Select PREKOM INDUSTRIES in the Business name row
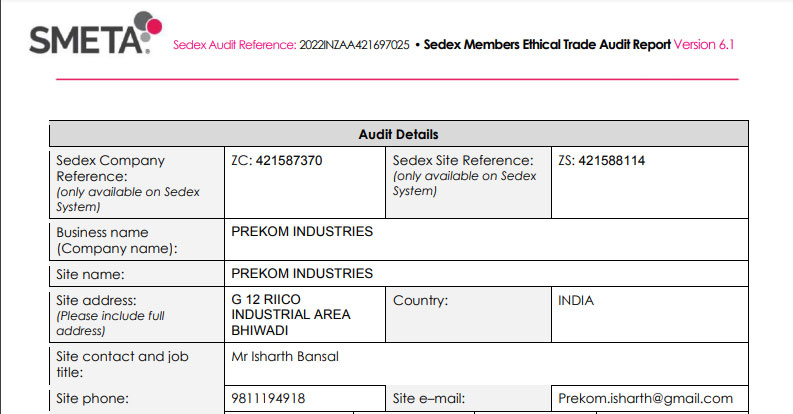The image size is (793, 414). [302, 232]
